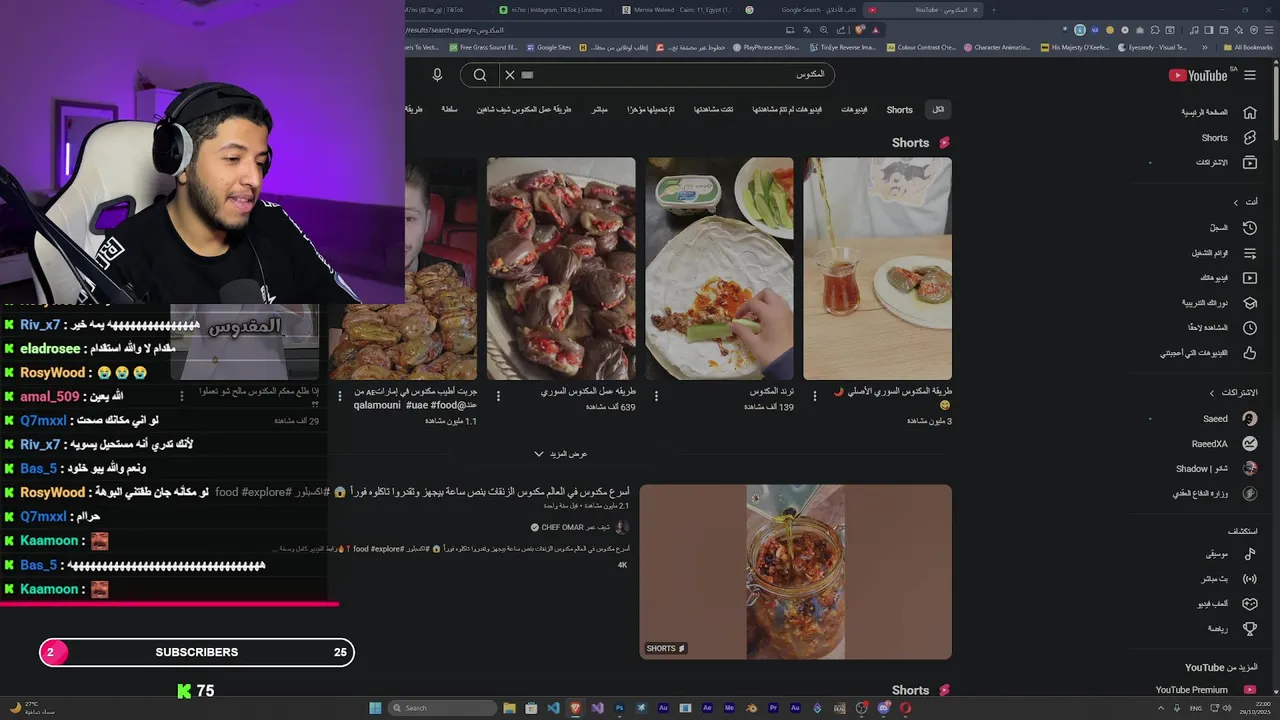Click the YouTube logo
This screenshot has width=1280, height=720.
pos(1198,75)
